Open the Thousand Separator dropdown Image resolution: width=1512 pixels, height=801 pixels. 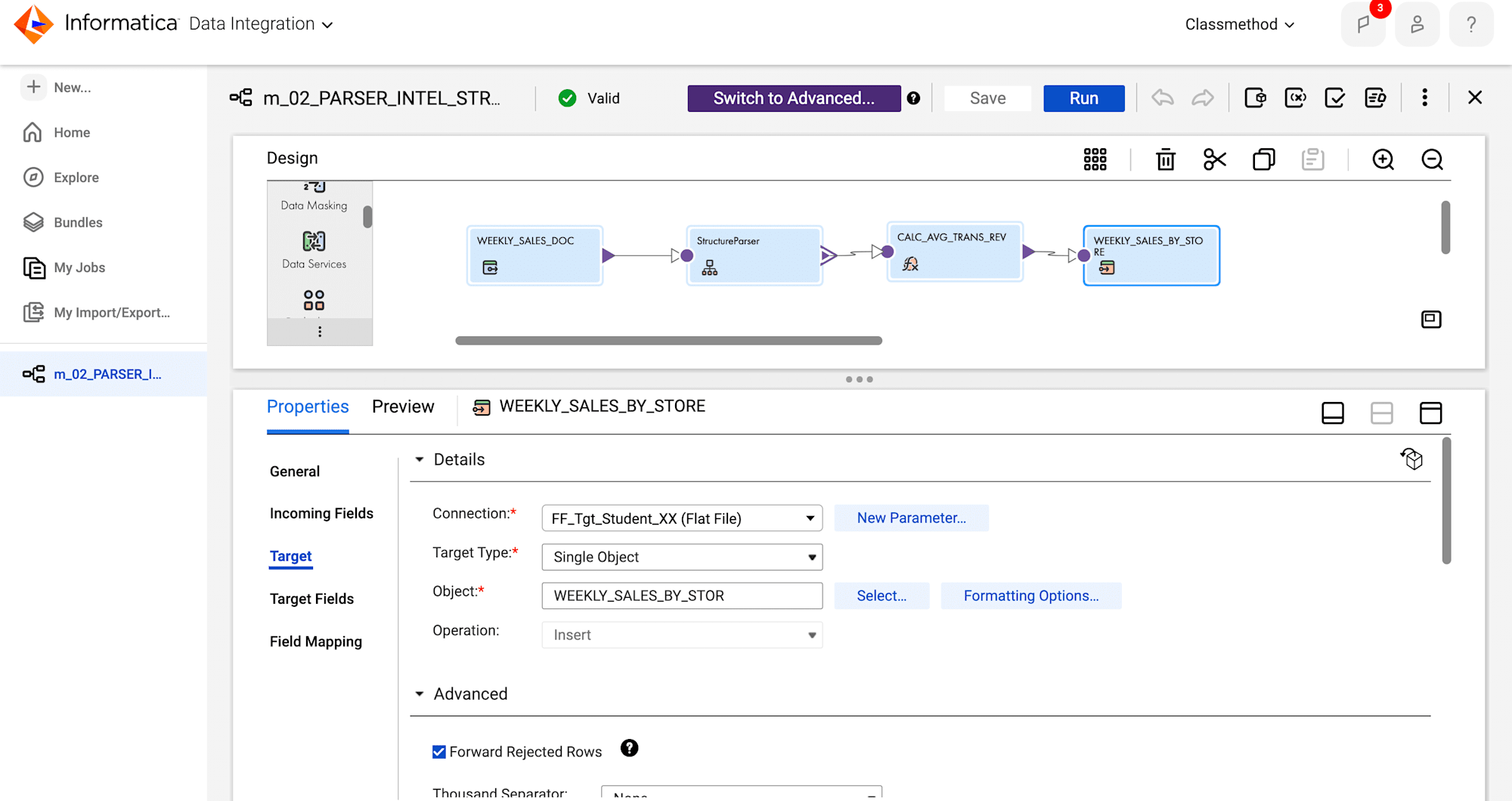click(x=741, y=792)
